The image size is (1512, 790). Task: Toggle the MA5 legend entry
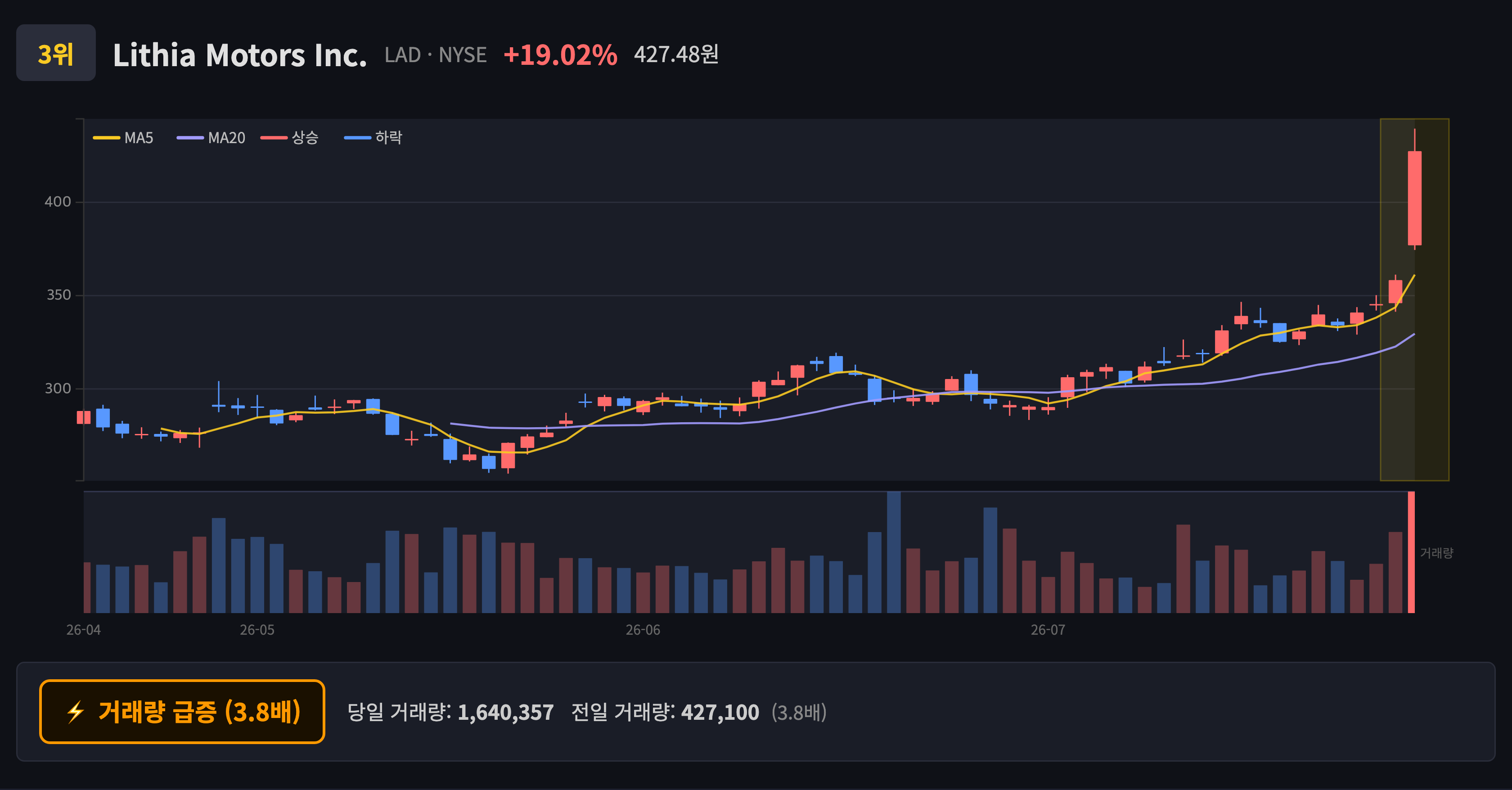123,138
